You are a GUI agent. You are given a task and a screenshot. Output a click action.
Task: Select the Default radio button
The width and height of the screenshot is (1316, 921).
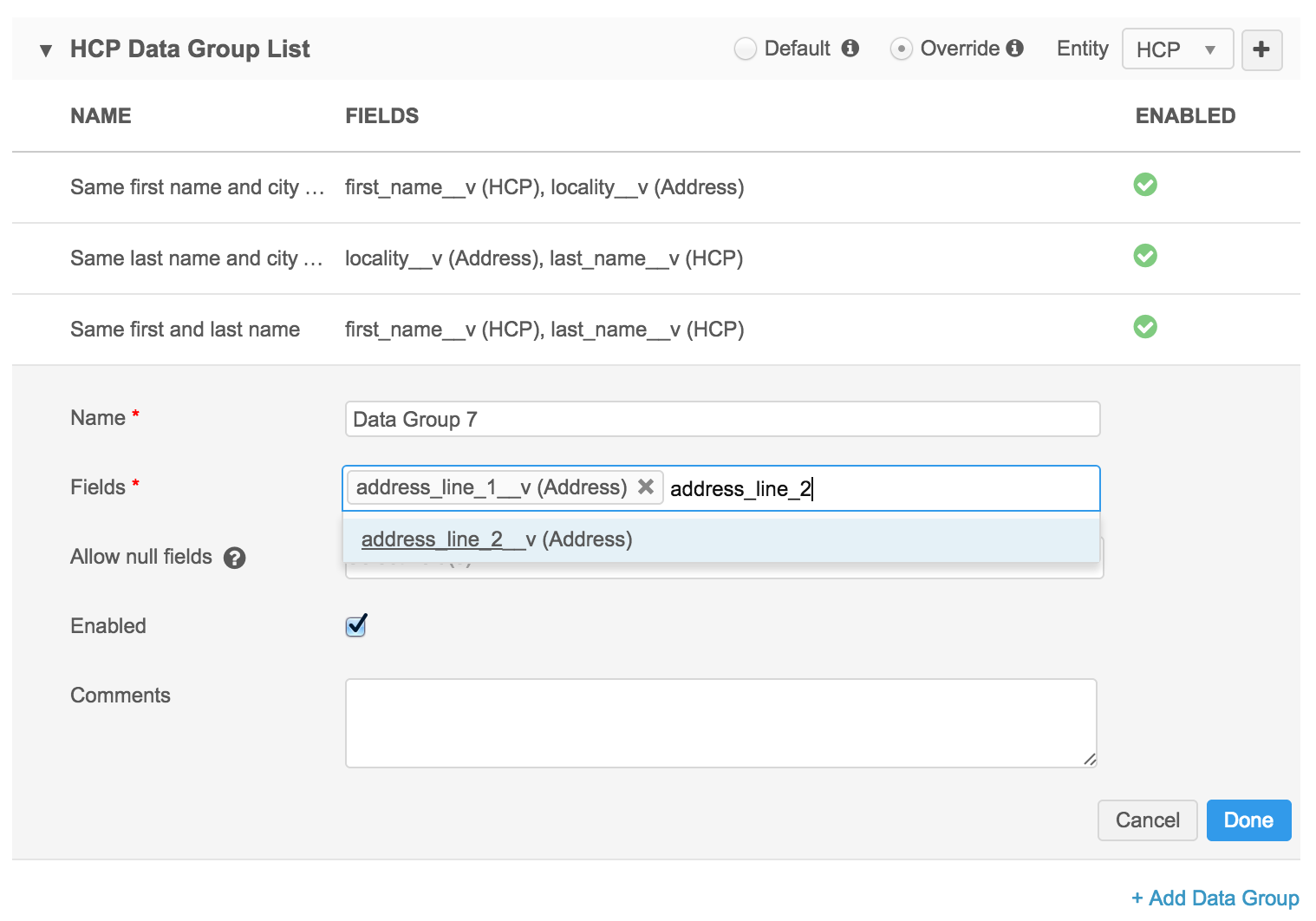tap(745, 49)
